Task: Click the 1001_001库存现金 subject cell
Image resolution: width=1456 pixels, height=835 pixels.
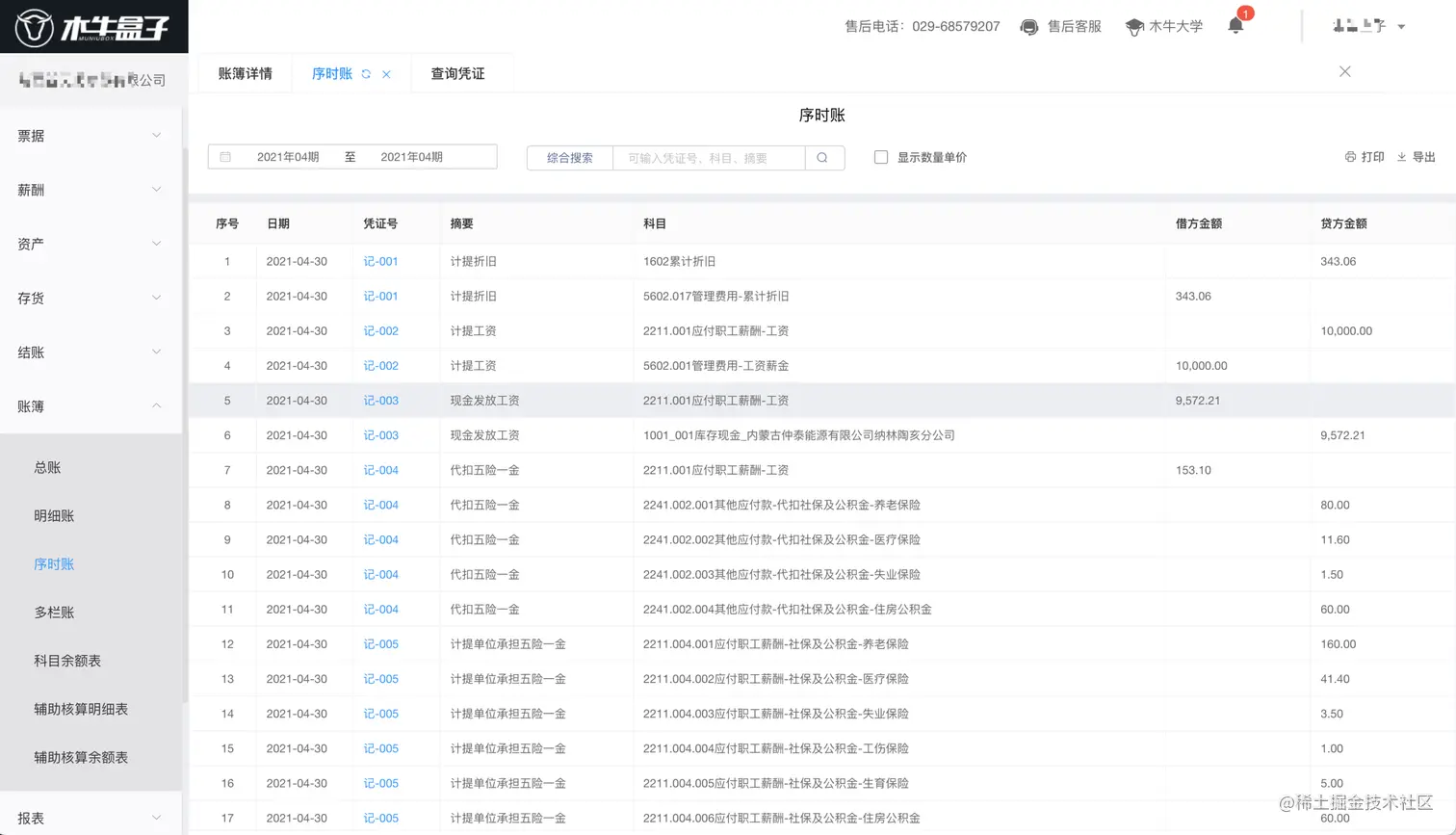Action: click(799, 435)
